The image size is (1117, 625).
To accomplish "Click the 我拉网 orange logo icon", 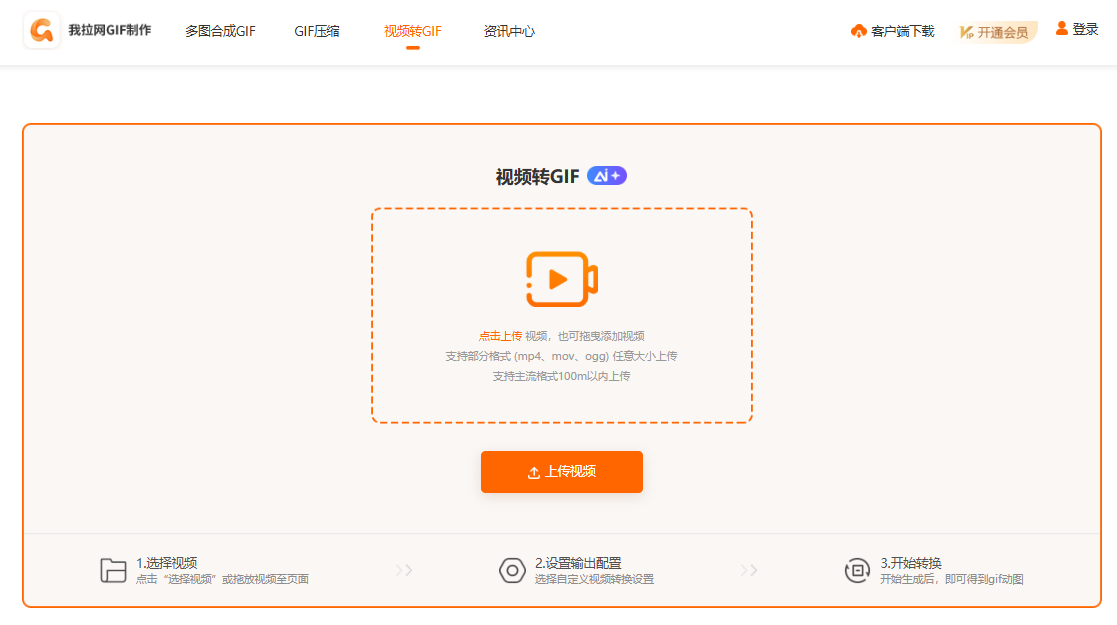I will (x=42, y=31).
